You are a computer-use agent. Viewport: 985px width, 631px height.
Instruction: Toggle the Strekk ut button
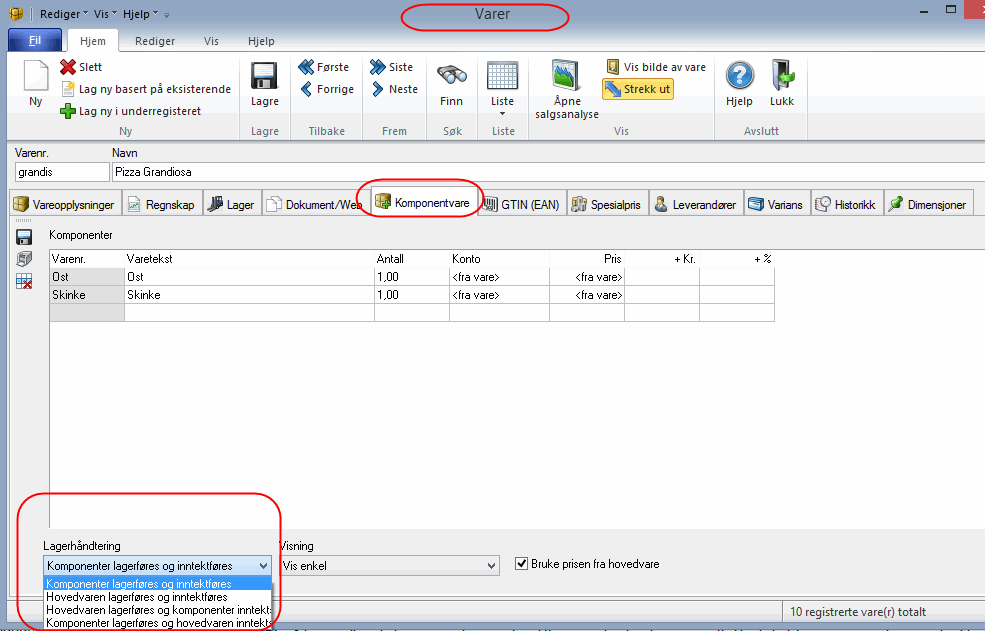pyautogui.click(x=637, y=89)
